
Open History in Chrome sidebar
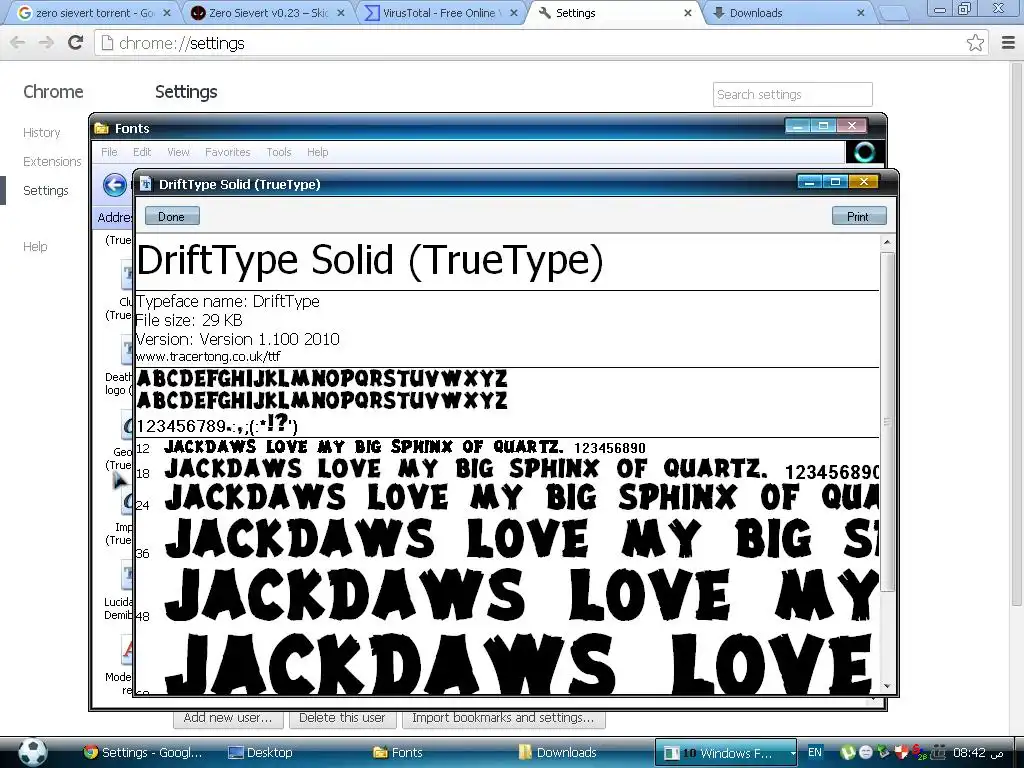coord(42,133)
